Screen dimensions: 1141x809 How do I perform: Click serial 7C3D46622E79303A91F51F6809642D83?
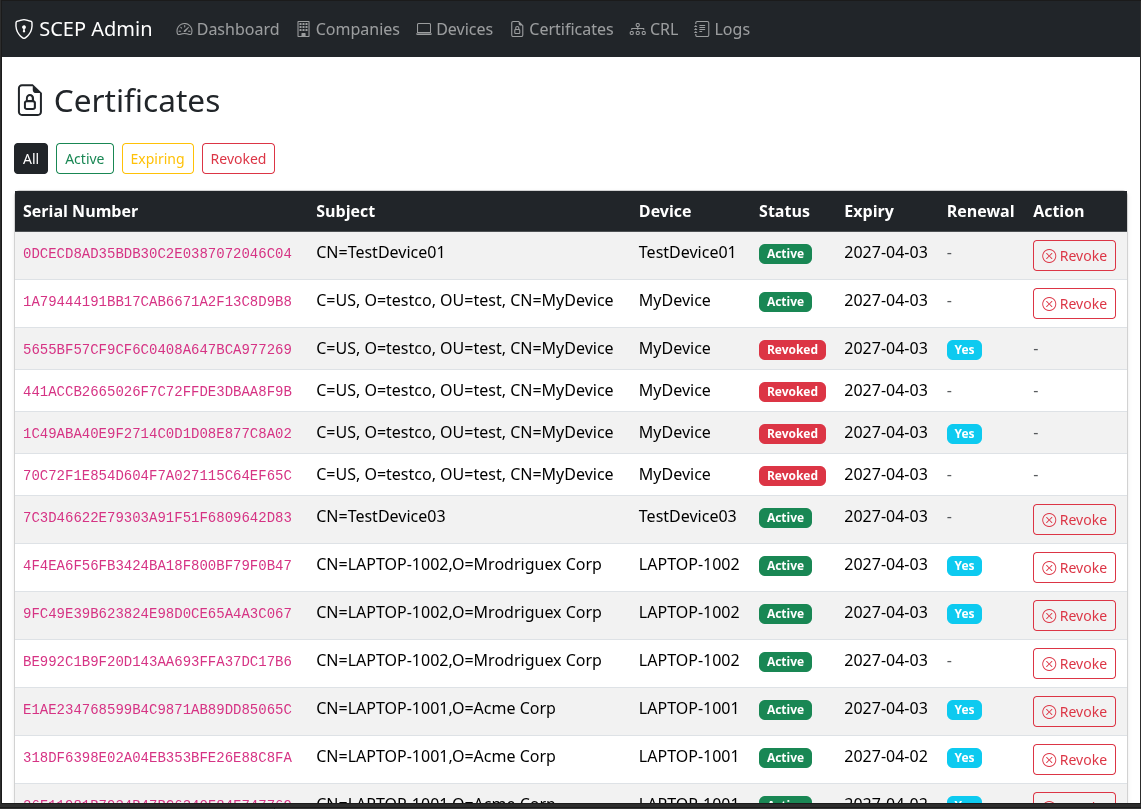coord(157,517)
